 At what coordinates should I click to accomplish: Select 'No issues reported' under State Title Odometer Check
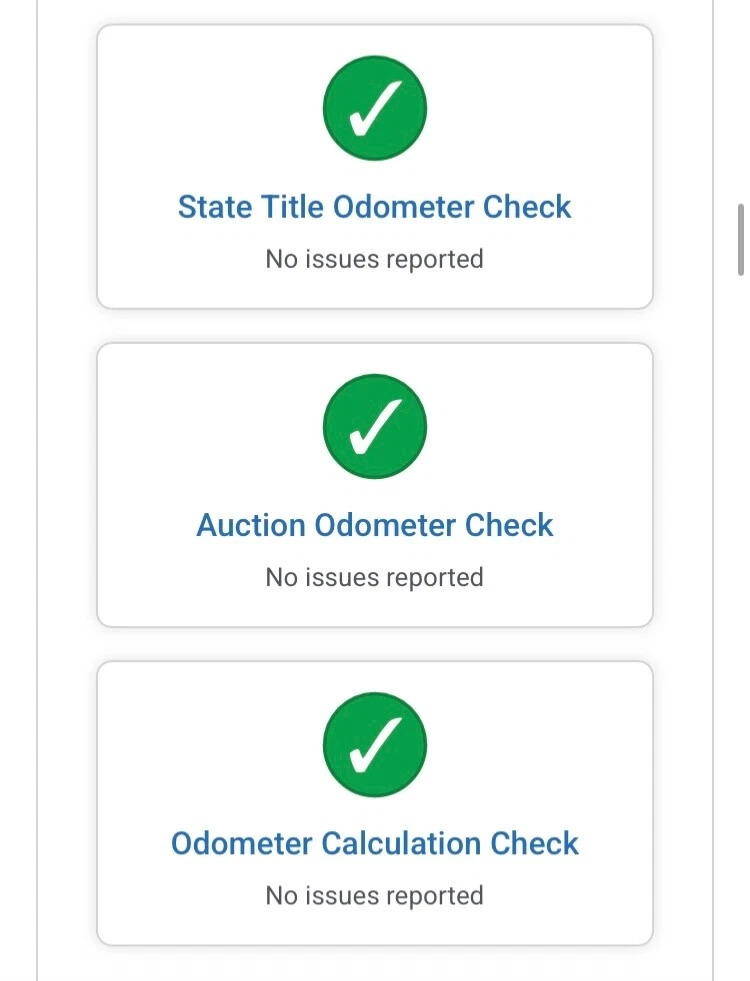(375, 259)
